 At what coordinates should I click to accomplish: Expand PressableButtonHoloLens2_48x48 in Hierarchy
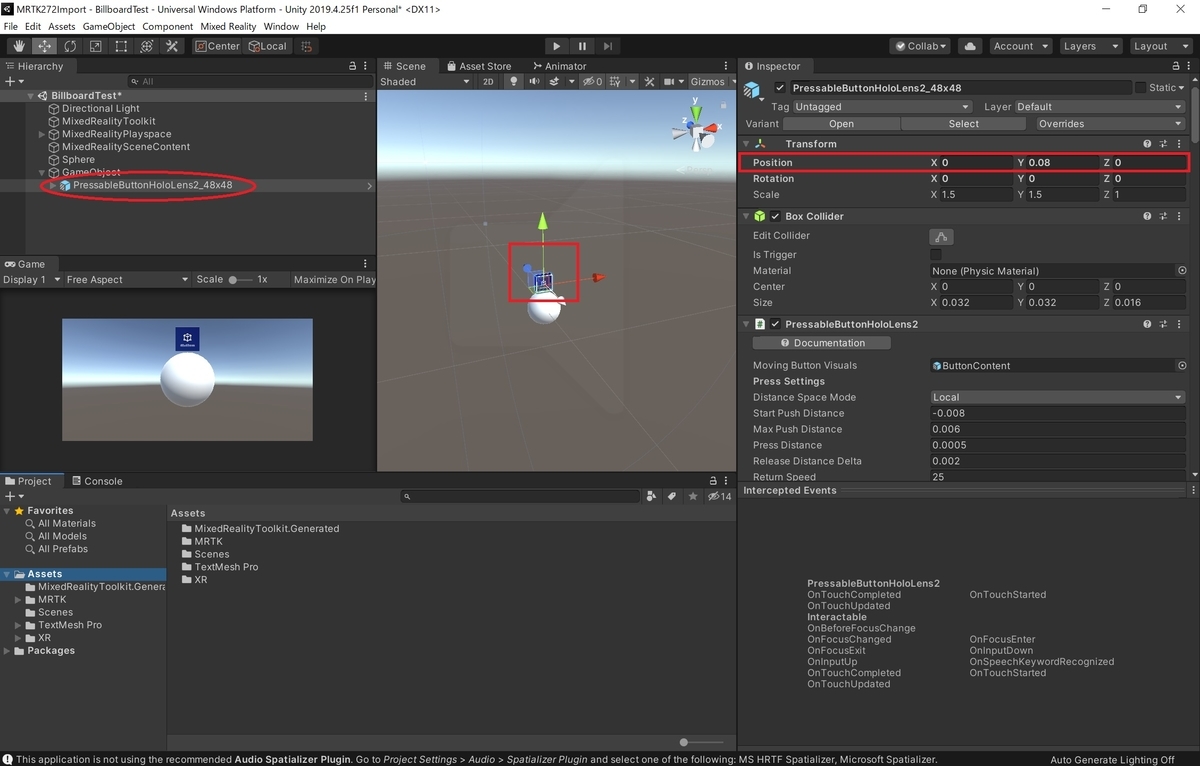coord(53,185)
